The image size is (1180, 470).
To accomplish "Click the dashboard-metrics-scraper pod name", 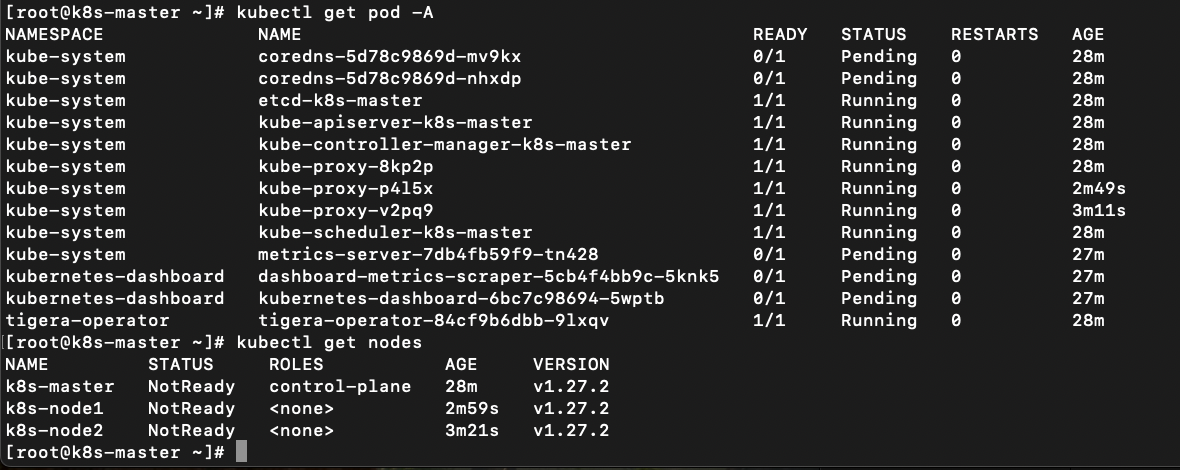I will pyautogui.click(x=488, y=276).
